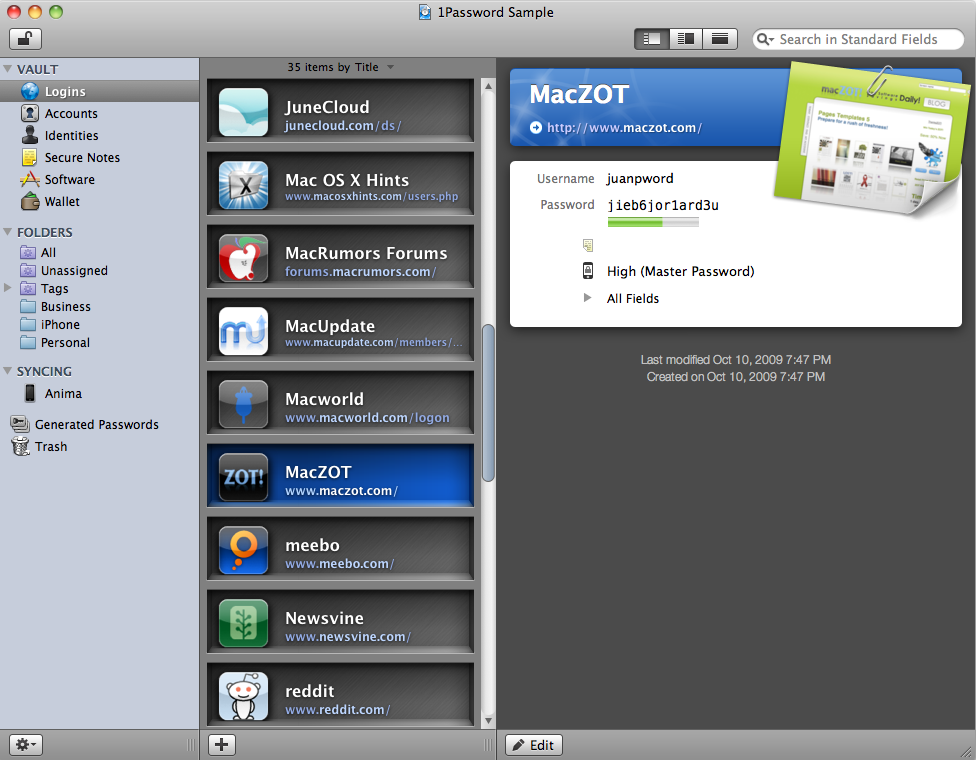This screenshot has width=976, height=760.
Task: Click the 1Password Sample title bar document icon
Action: [x=425, y=12]
